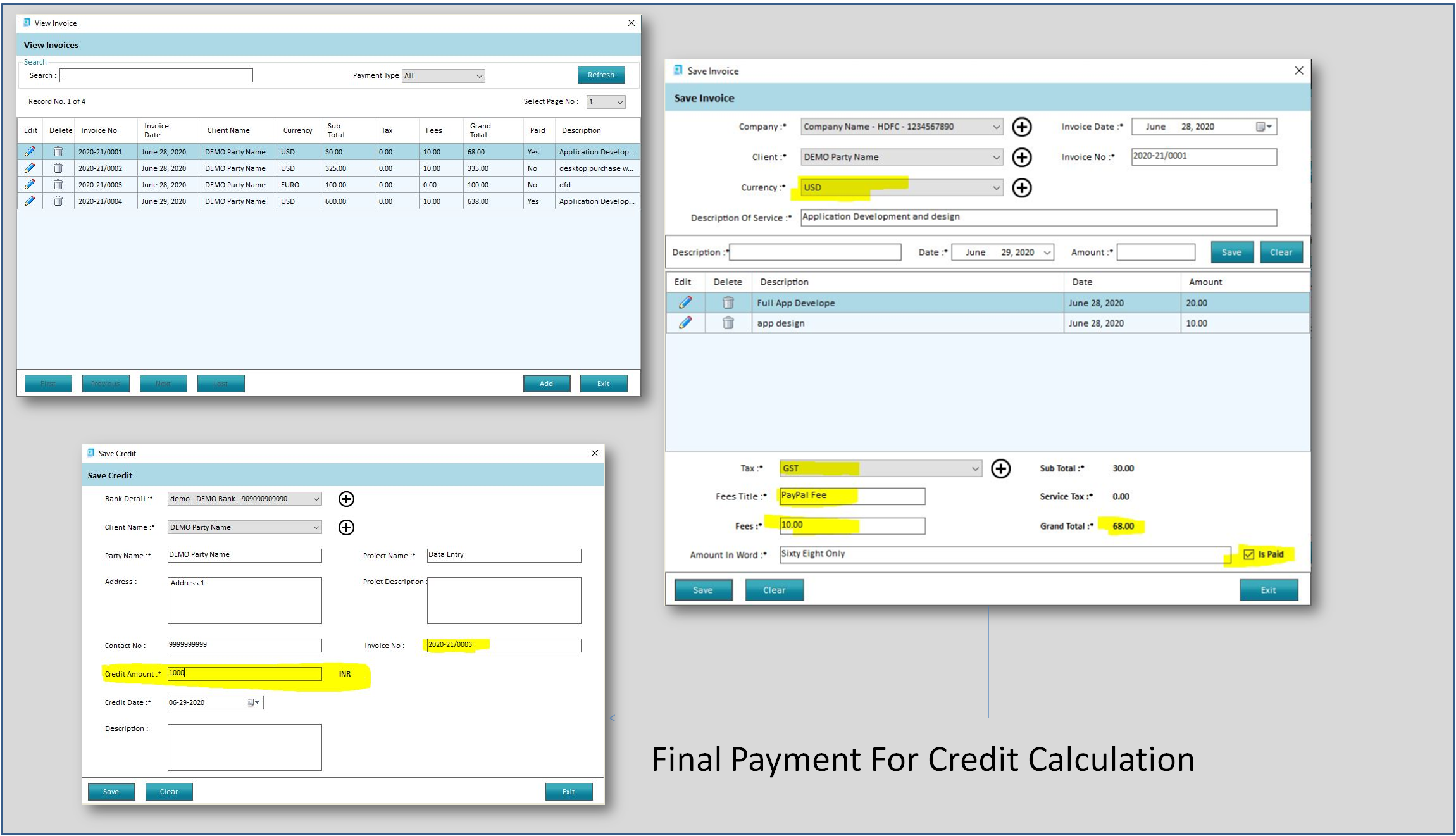Viewport: 1456px width, 836px height.
Task: Click Add button in View Invoices
Action: coord(546,384)
